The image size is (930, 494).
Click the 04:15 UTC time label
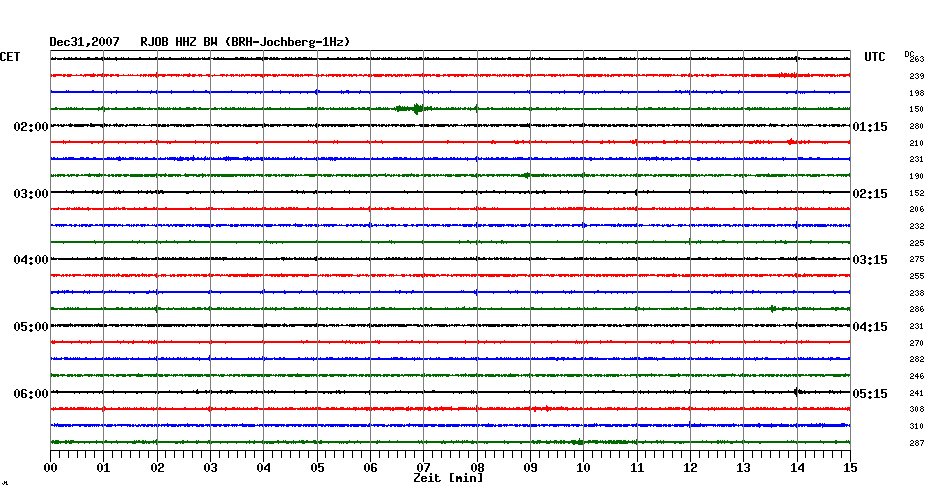tap(870, 327)
